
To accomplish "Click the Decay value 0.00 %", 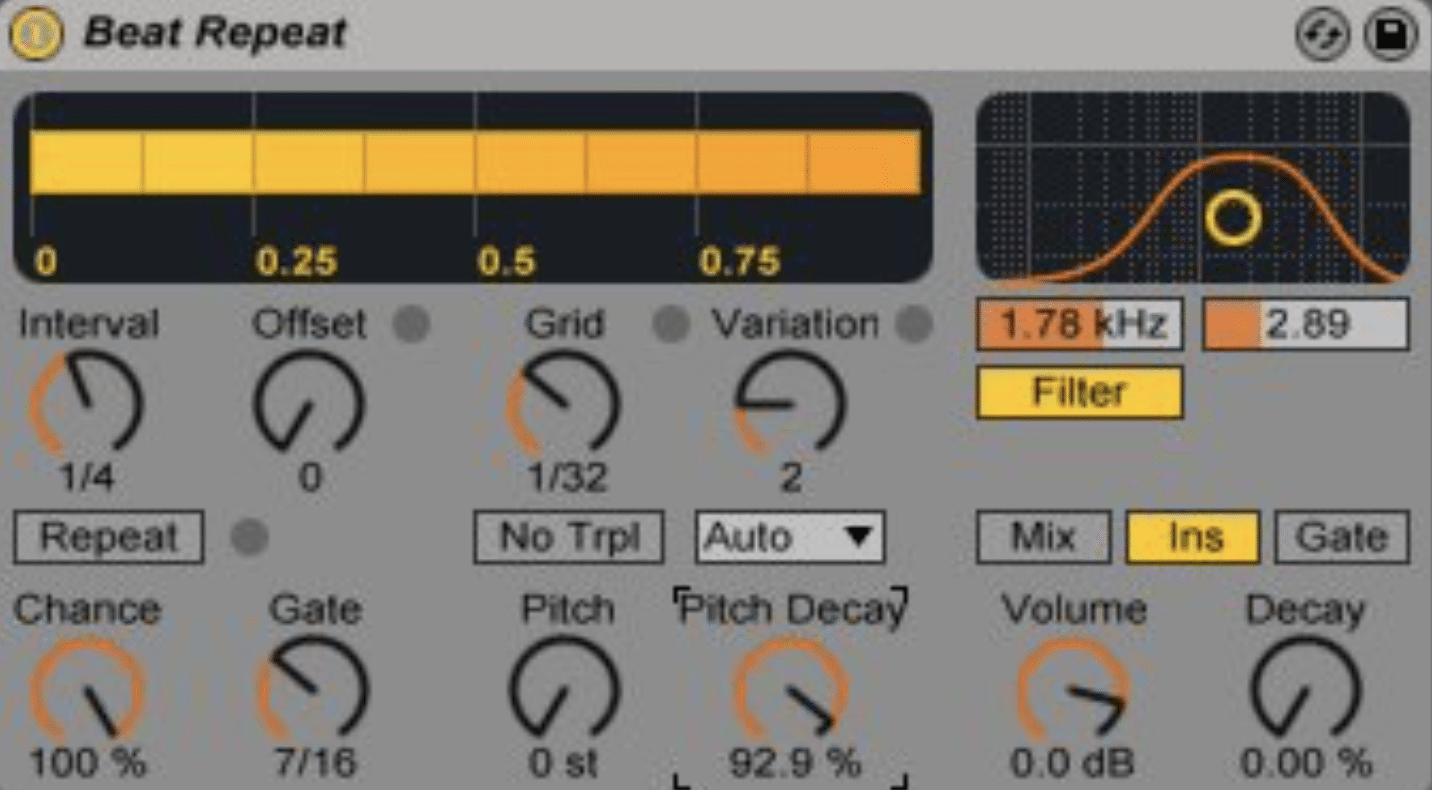I will point(1306,764).
